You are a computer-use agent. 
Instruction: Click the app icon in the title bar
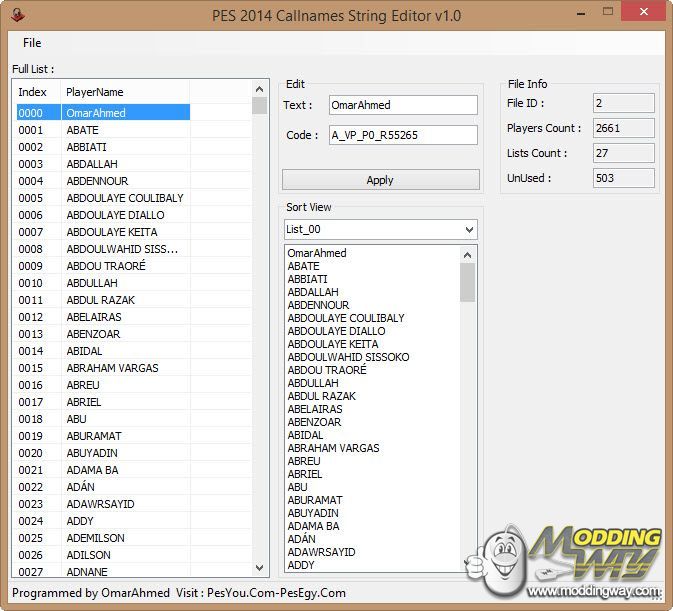click(18, 15)
